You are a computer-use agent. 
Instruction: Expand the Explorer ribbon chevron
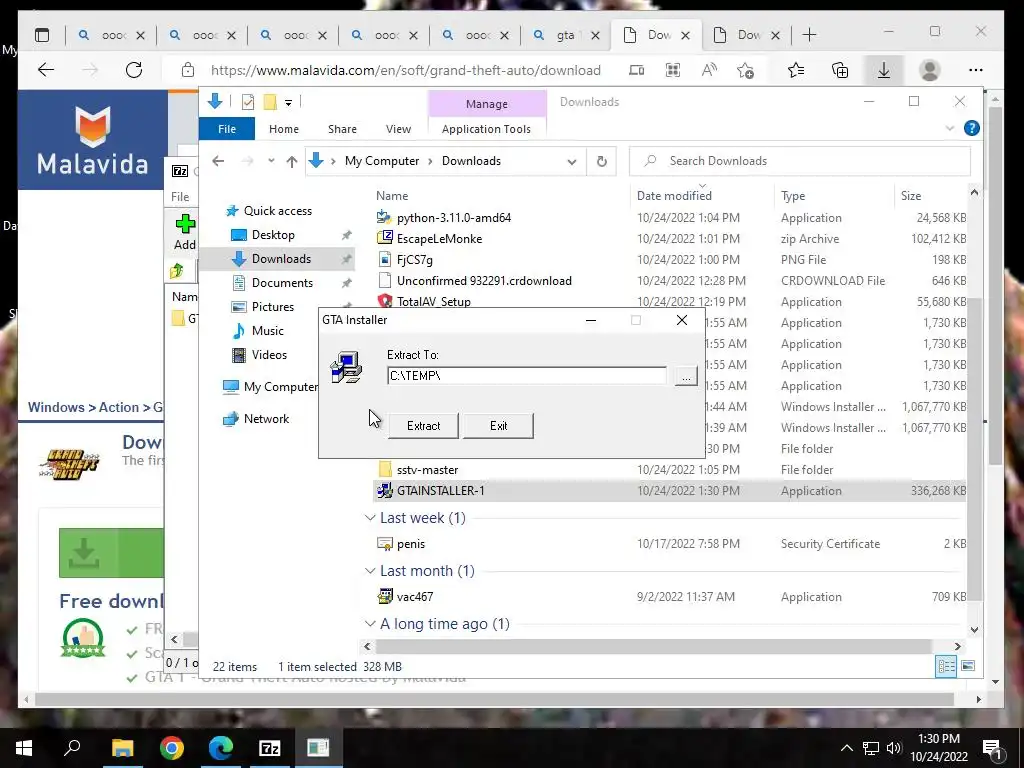coord(950,129)
